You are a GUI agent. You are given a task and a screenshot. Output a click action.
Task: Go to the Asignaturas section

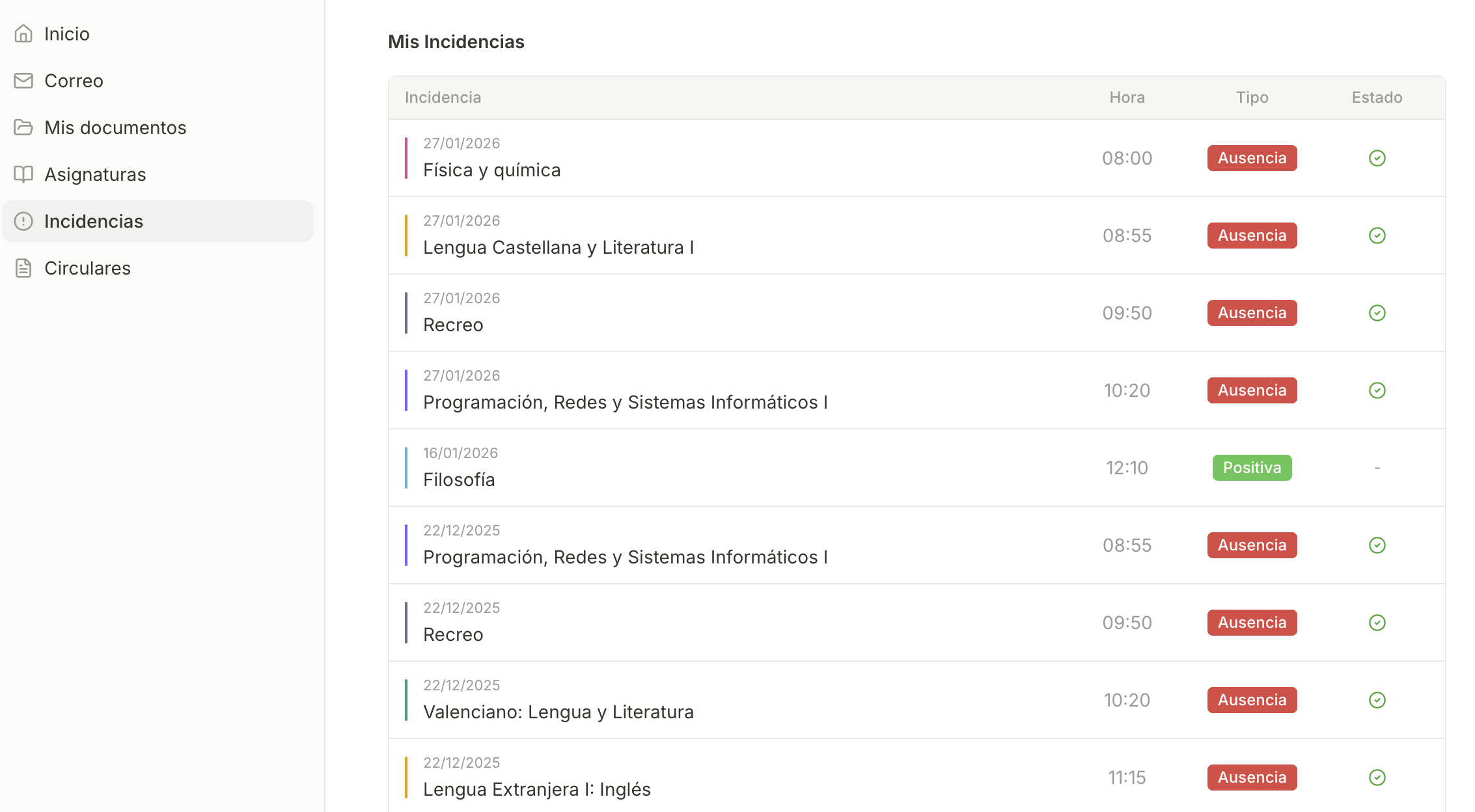[x=95, y=174]
